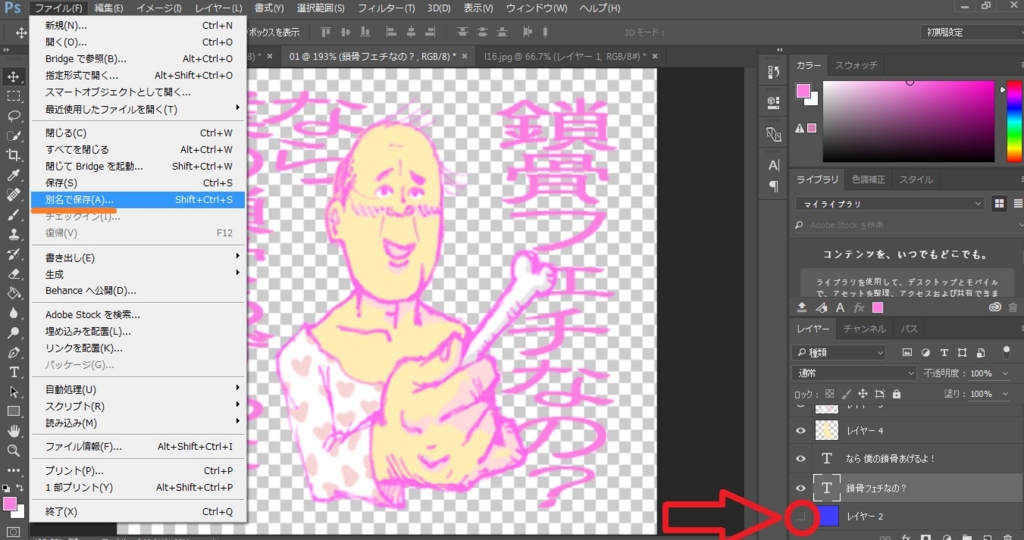Pick a color in the color field
The image size is (1024, 540).
point(908,121)
